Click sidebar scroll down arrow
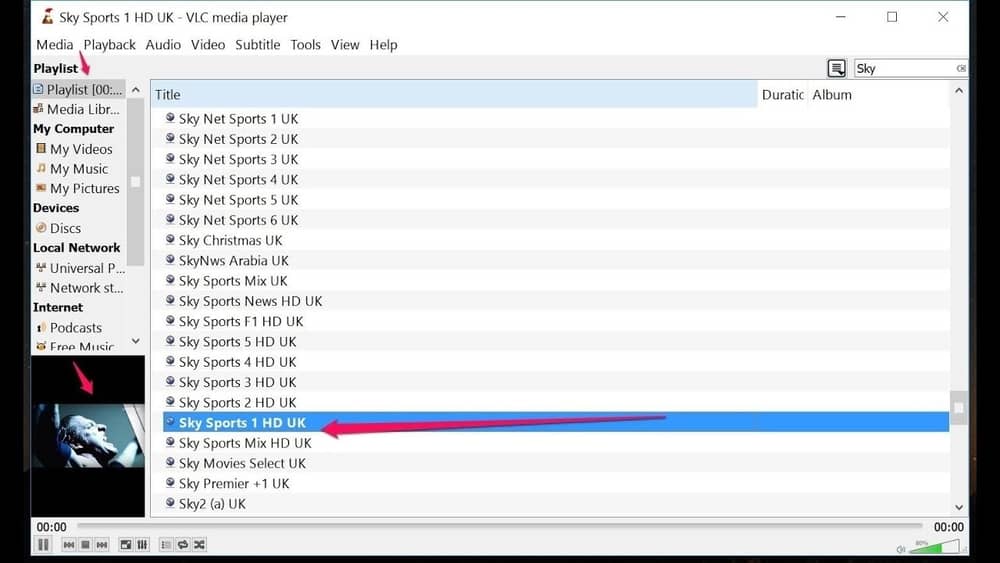Screen dimensions: 1000x563 point(136,341)
